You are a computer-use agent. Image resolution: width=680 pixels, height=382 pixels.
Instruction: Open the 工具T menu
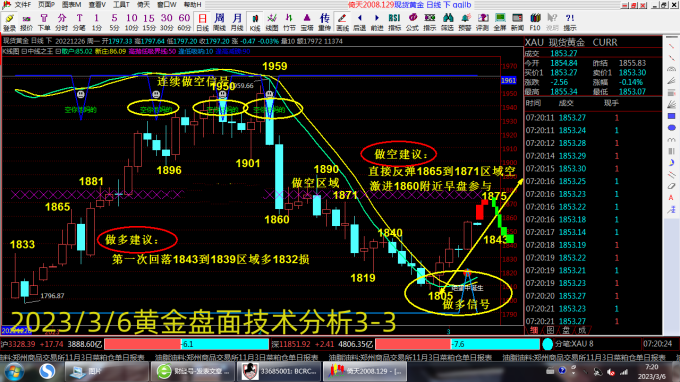coord(121,5)
